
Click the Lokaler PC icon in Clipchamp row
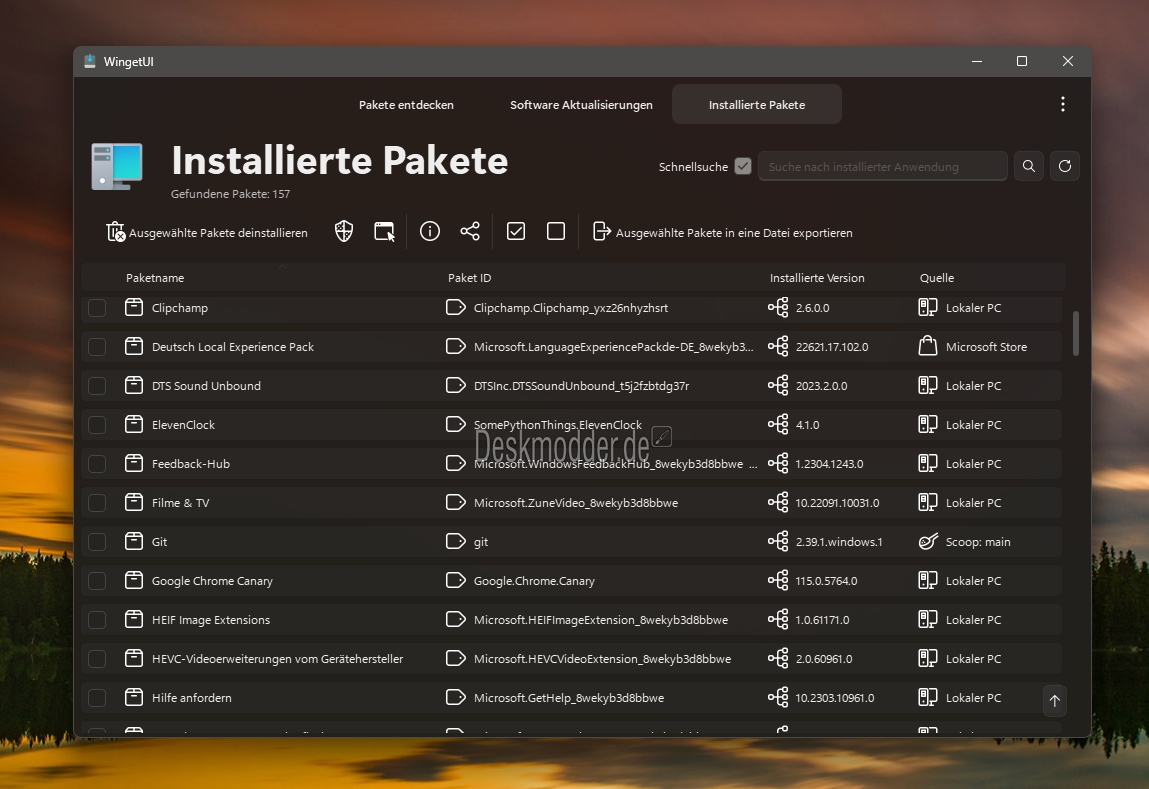click(x=928, y=307)
